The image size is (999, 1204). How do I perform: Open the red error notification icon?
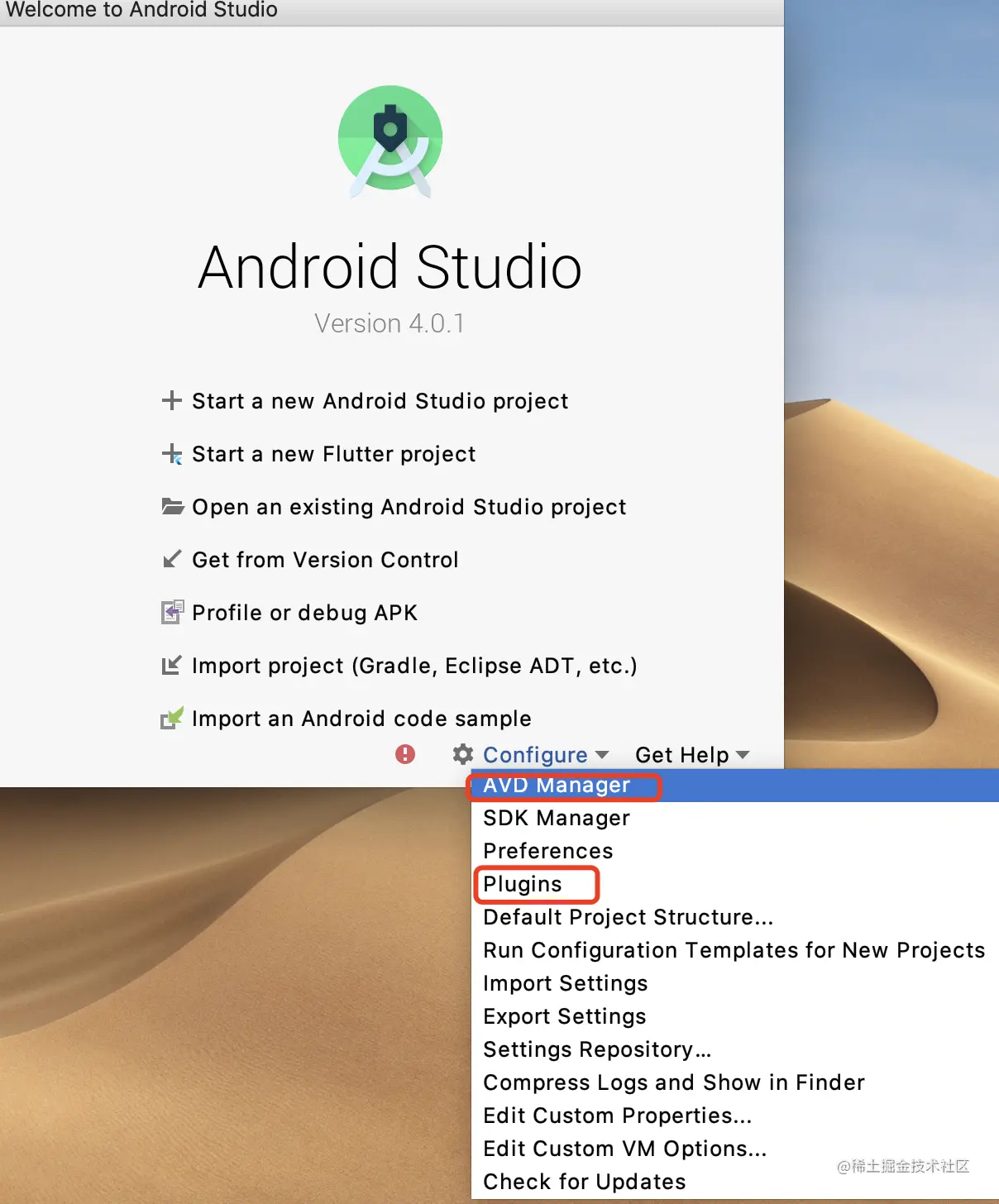click(x=405, y=754)
